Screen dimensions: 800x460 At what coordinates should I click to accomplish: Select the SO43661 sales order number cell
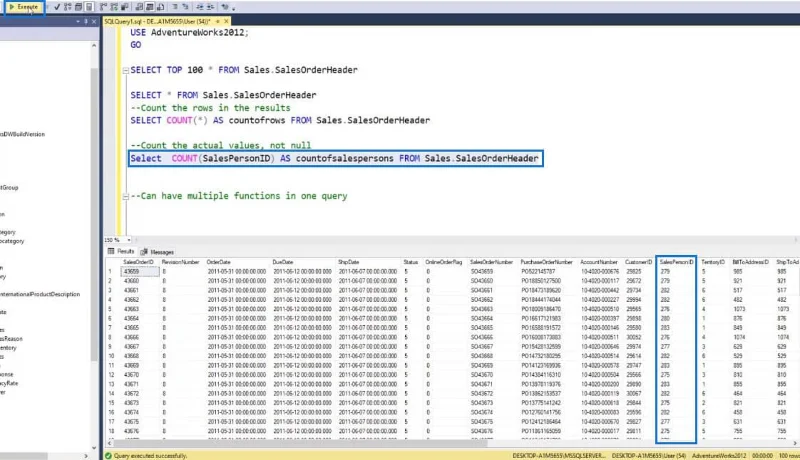tap(482, 291)
